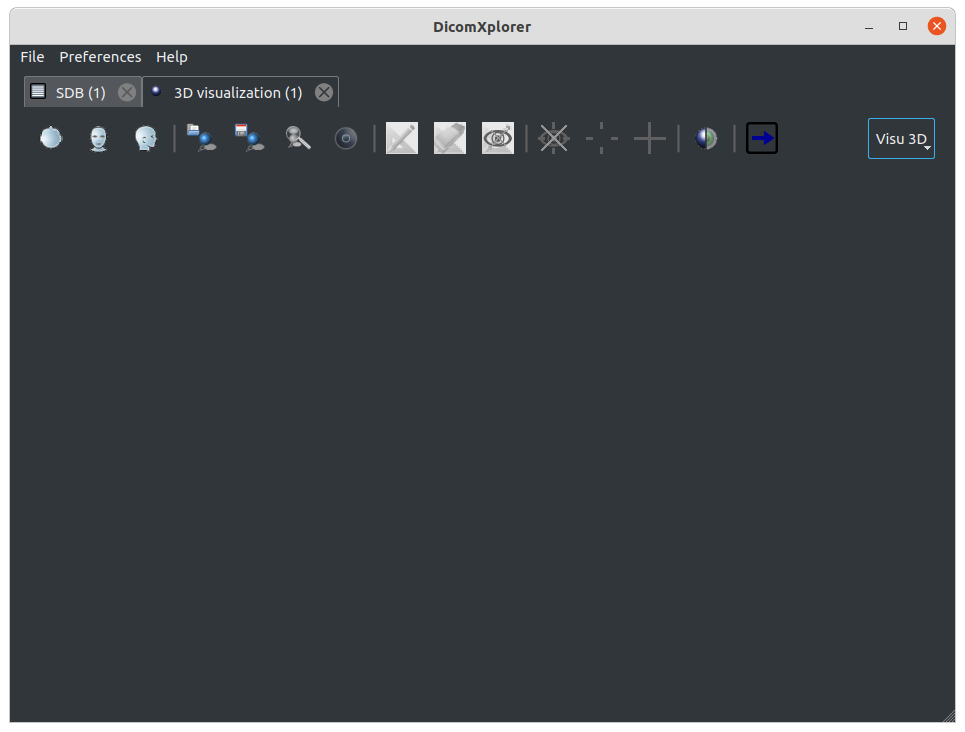Close the 3D visualization (1) tab

tap(324, 92)
